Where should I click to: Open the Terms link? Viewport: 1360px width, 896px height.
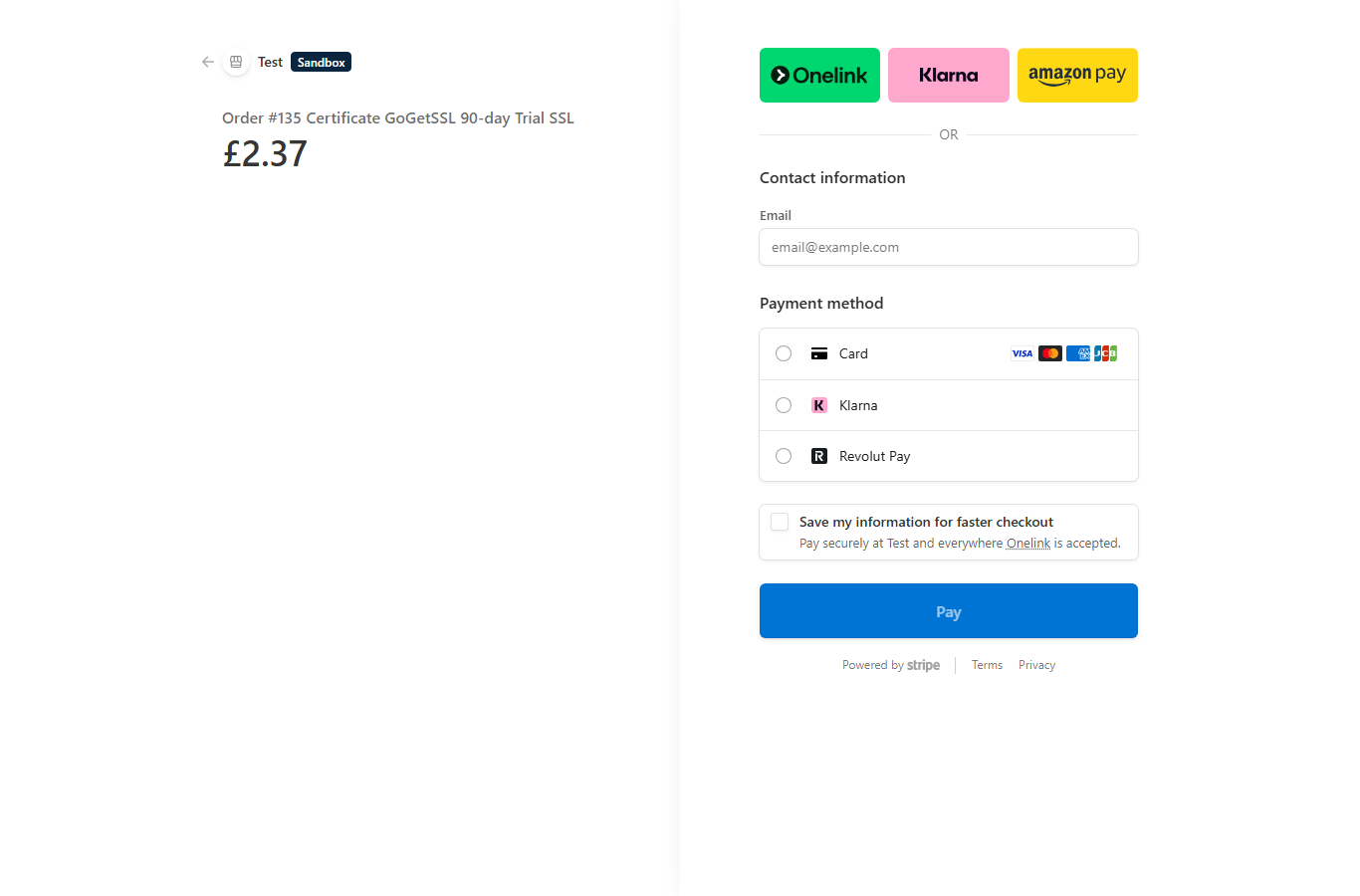[987, 665]
